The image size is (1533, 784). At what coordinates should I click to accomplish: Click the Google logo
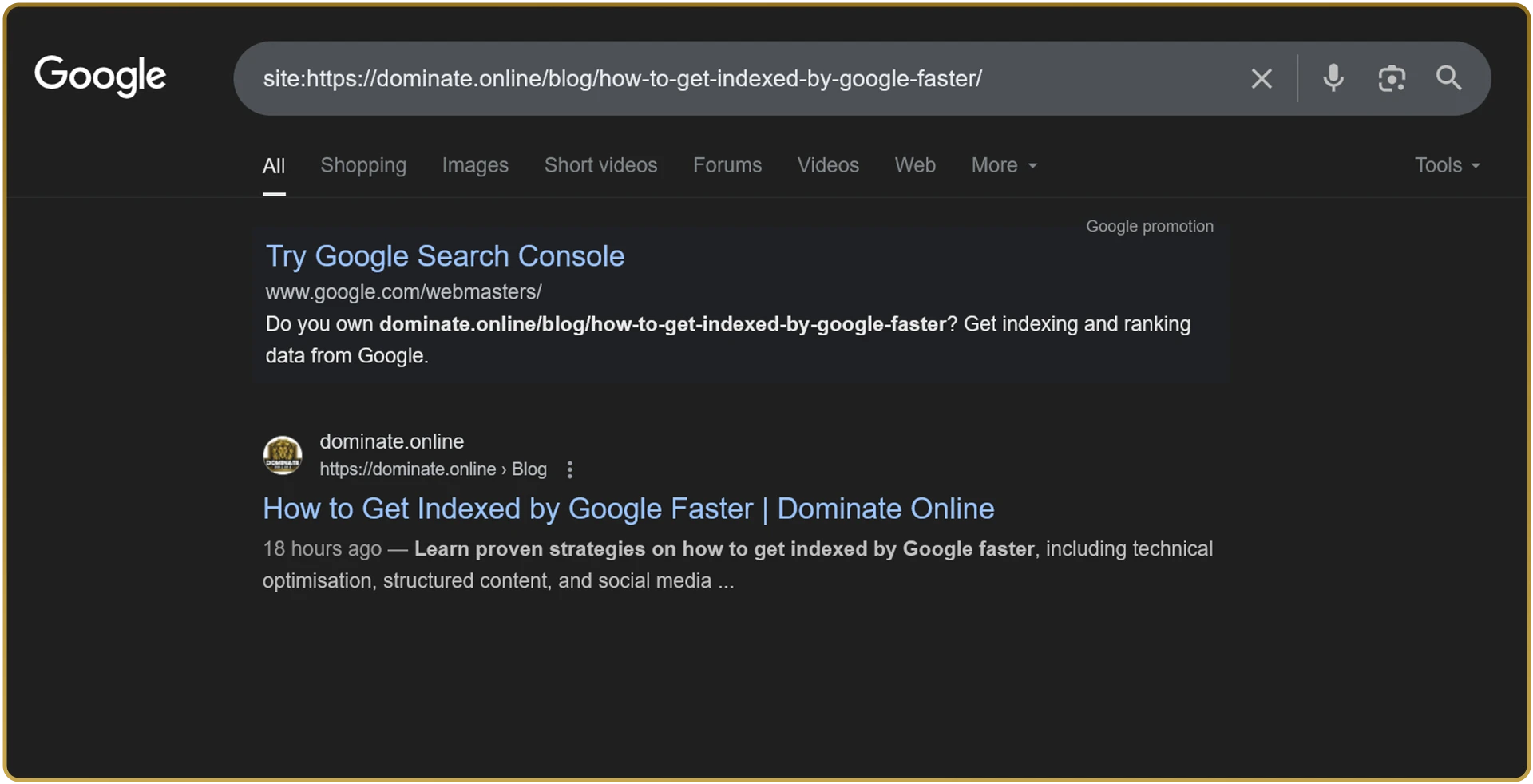[100, 77]
